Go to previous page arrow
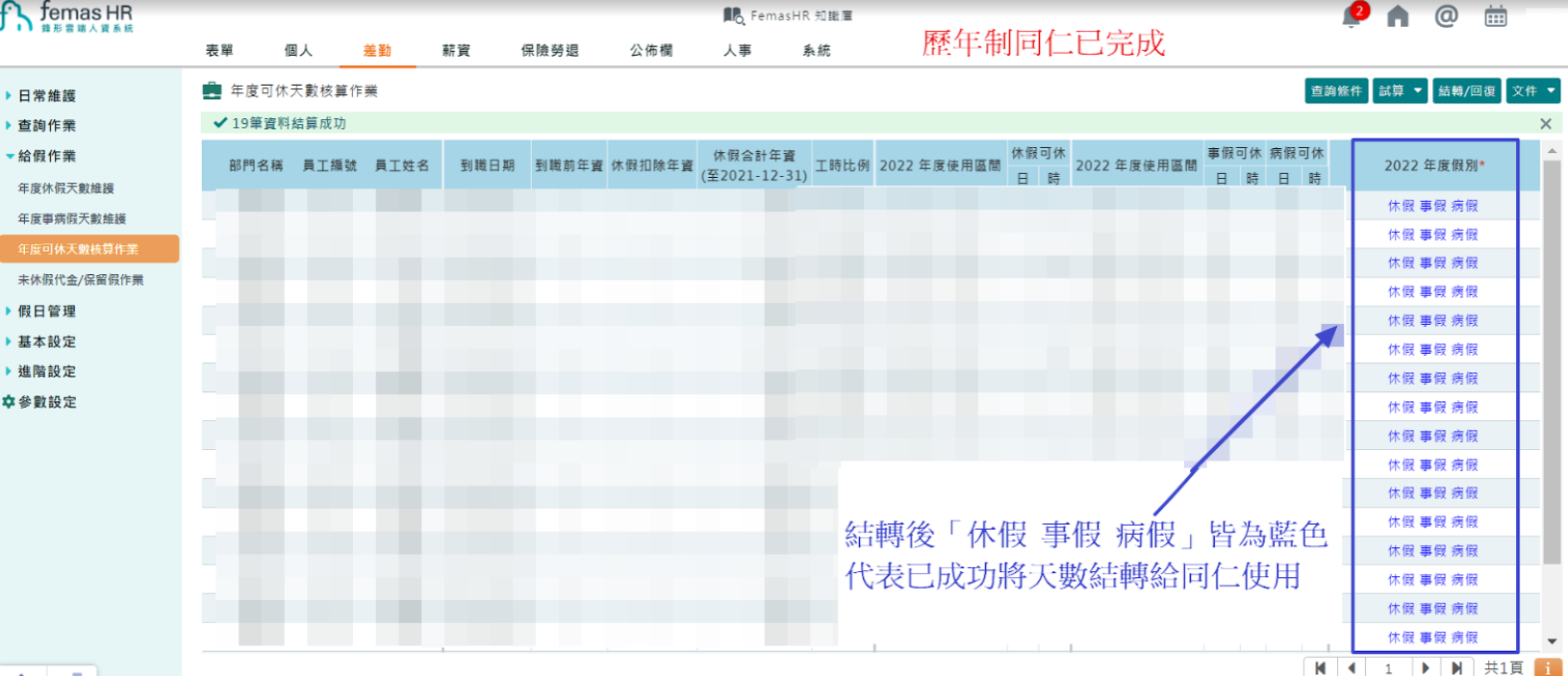The image size is (1568, 676). tap(1352, 667)
